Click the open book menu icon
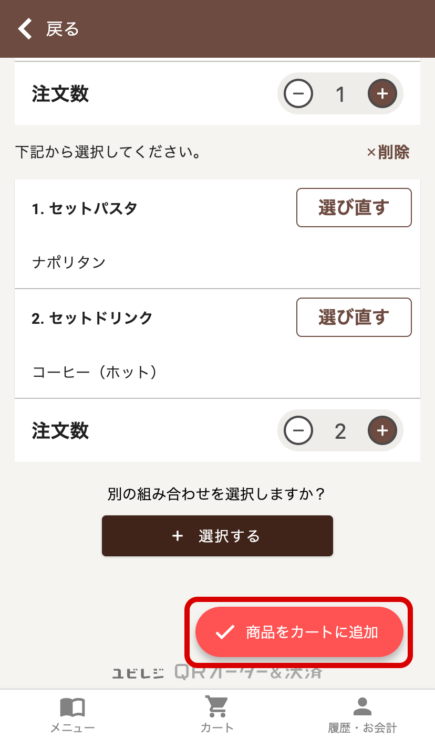The image size is (435, 740). (72, 707)
